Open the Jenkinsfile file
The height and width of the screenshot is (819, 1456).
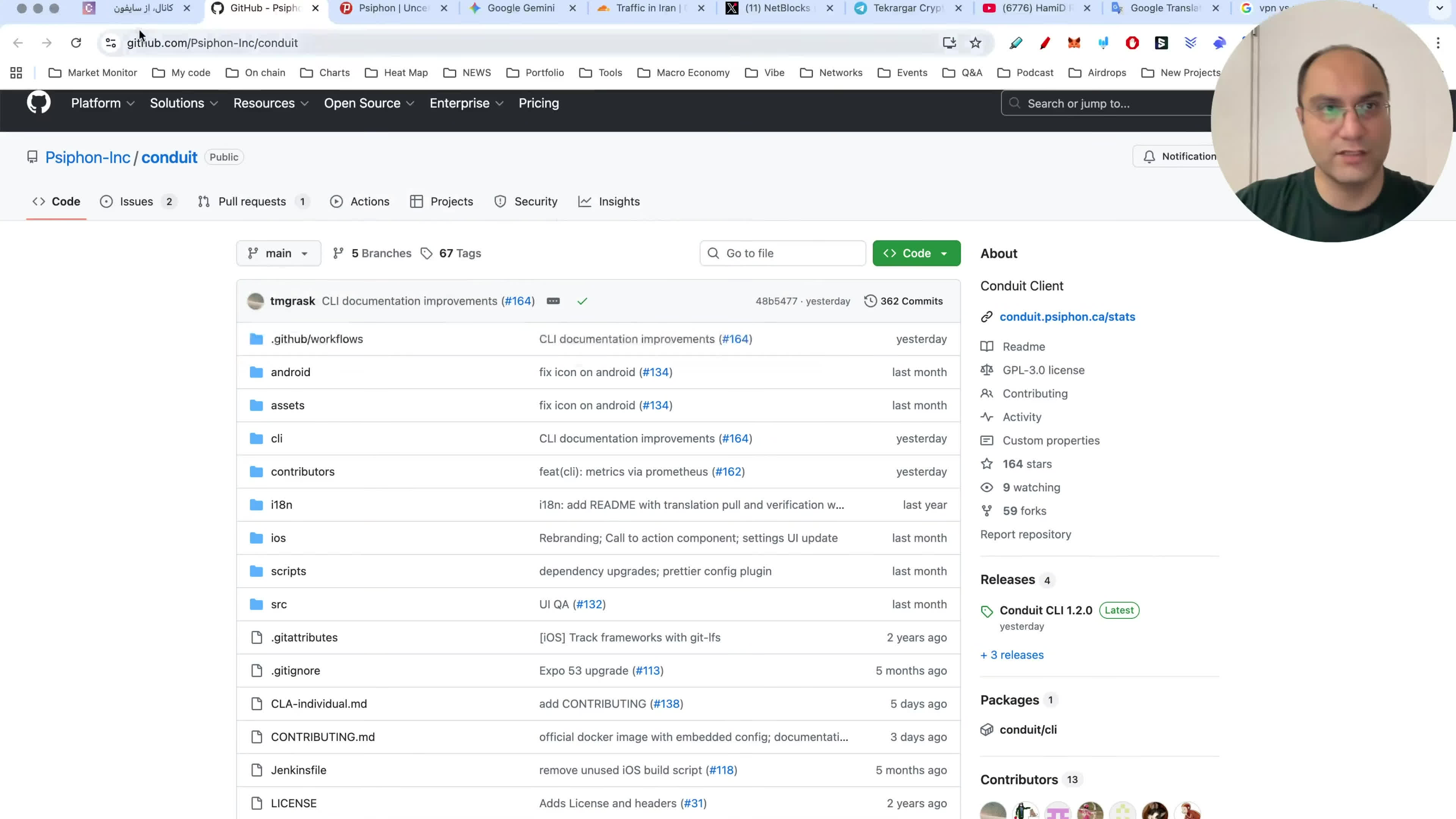(x=298, y=770)
